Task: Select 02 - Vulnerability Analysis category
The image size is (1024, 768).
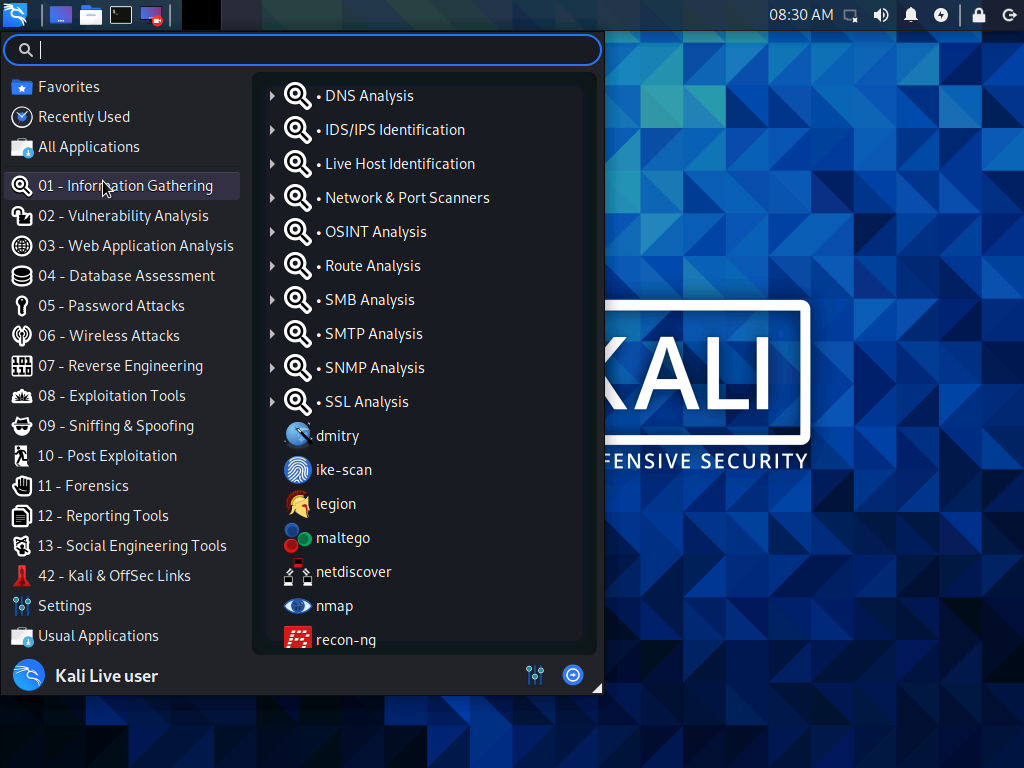Action: coord(122,216)
